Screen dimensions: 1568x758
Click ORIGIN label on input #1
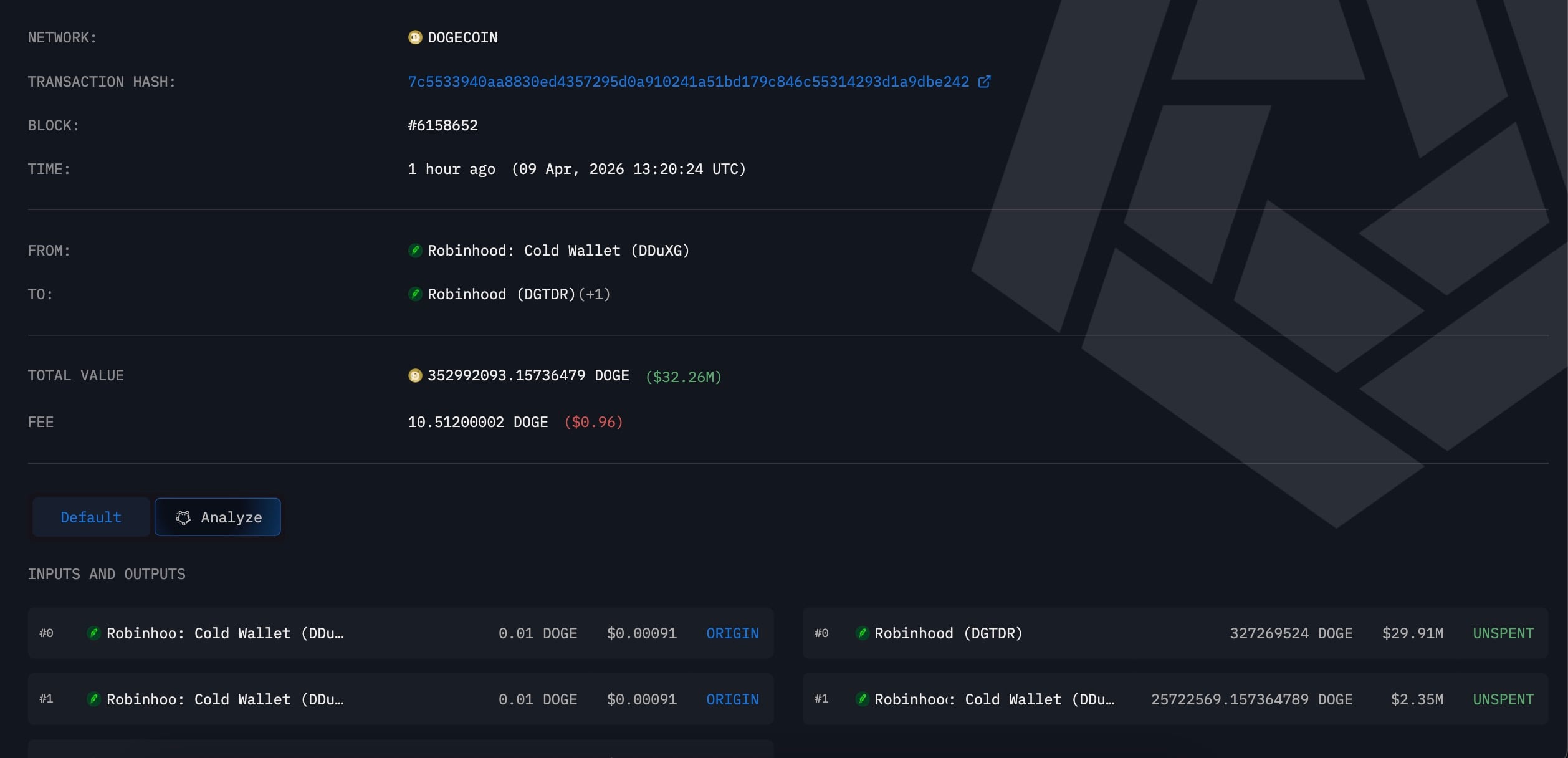tap(732, 699)
